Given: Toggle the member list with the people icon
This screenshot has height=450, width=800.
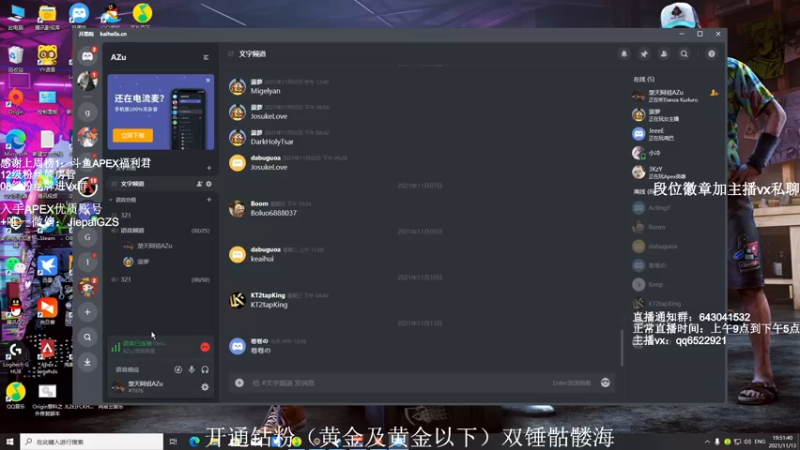Looking at the screenshot, I should (664, 54).
